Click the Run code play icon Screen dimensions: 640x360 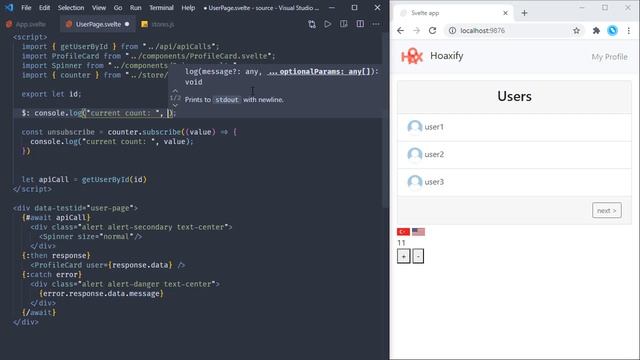[328, 24]
